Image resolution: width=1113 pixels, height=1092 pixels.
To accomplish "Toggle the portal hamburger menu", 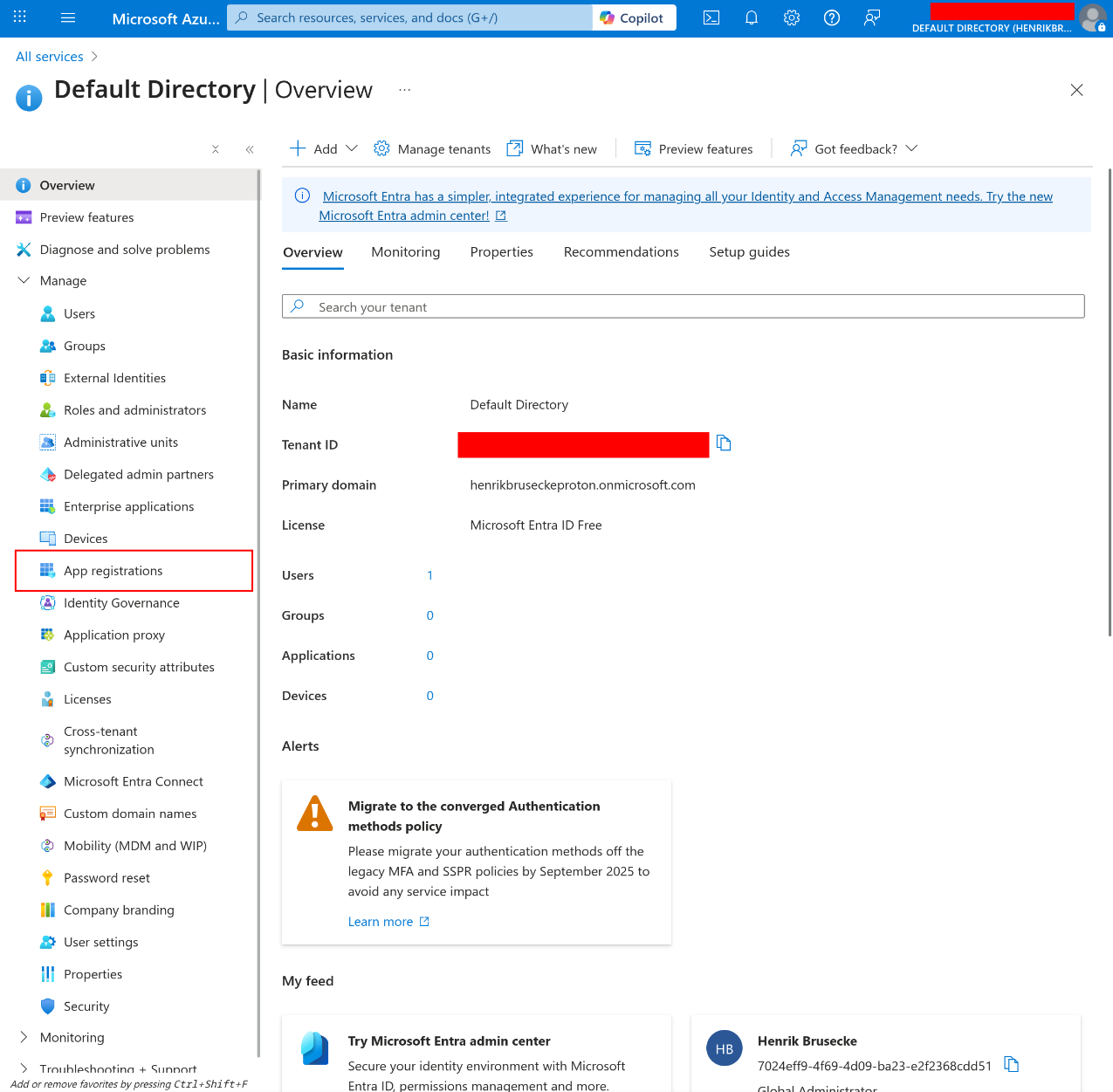I will coord(67,17).
